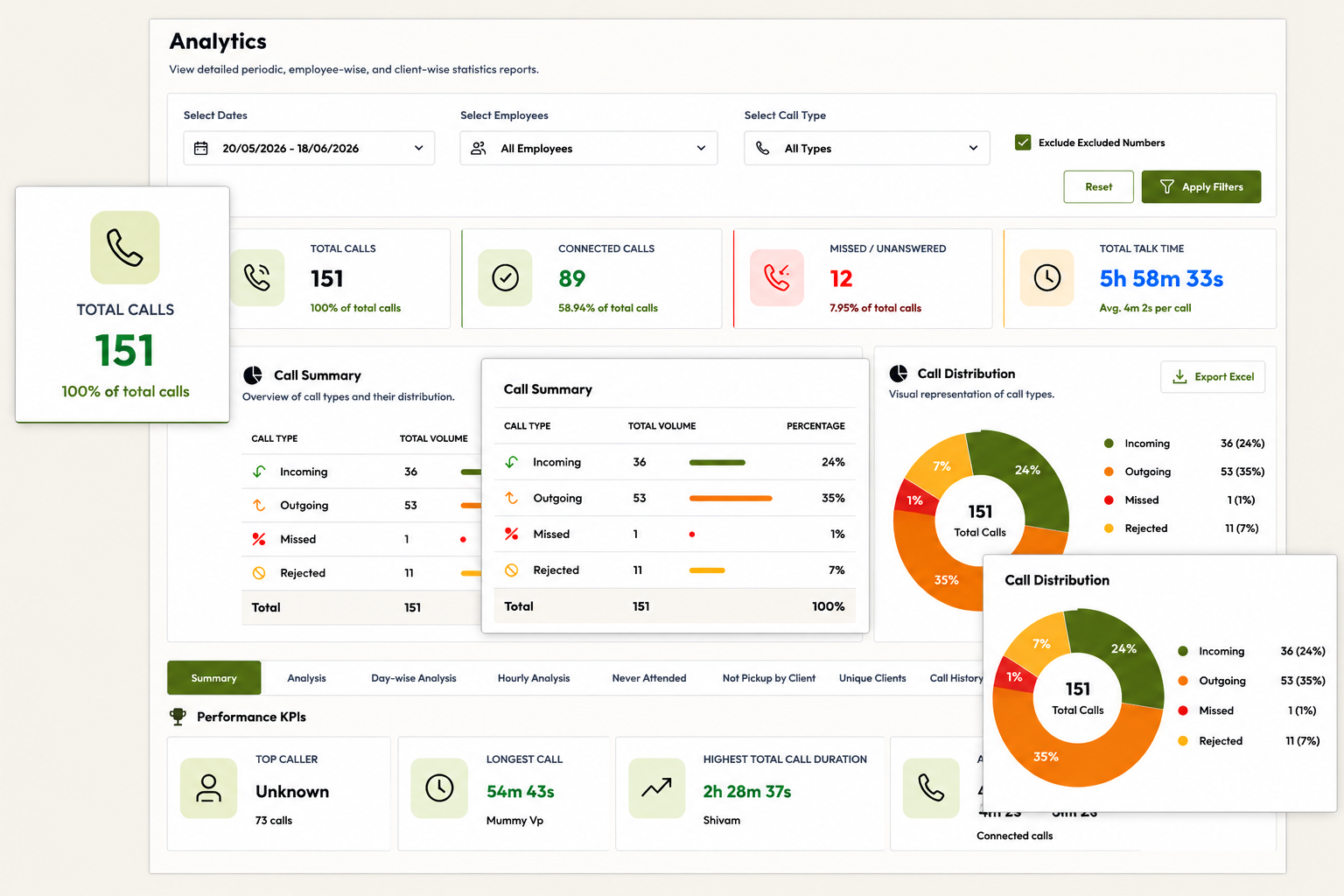Open the Call History tab
The width and height of the screenshot is (1344, 896).
point(956,678)
